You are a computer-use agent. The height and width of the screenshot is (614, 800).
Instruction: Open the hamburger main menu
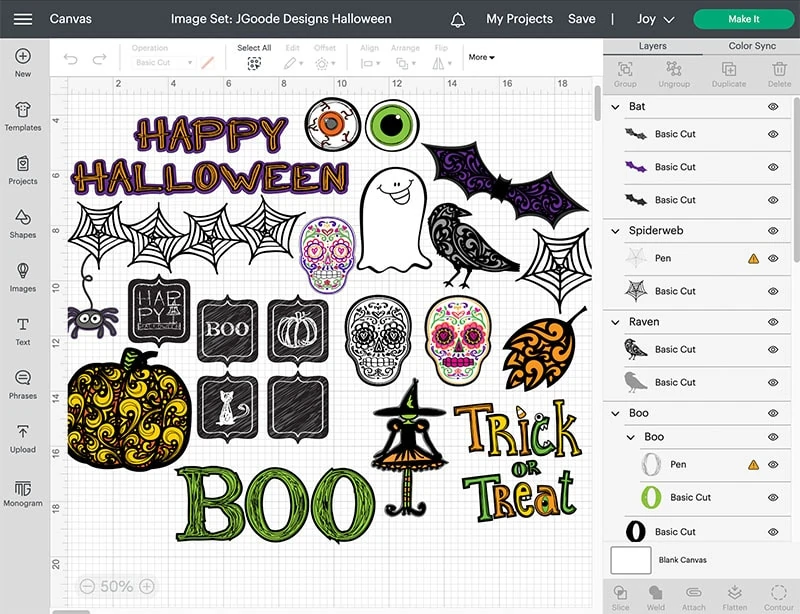[22, 19]
